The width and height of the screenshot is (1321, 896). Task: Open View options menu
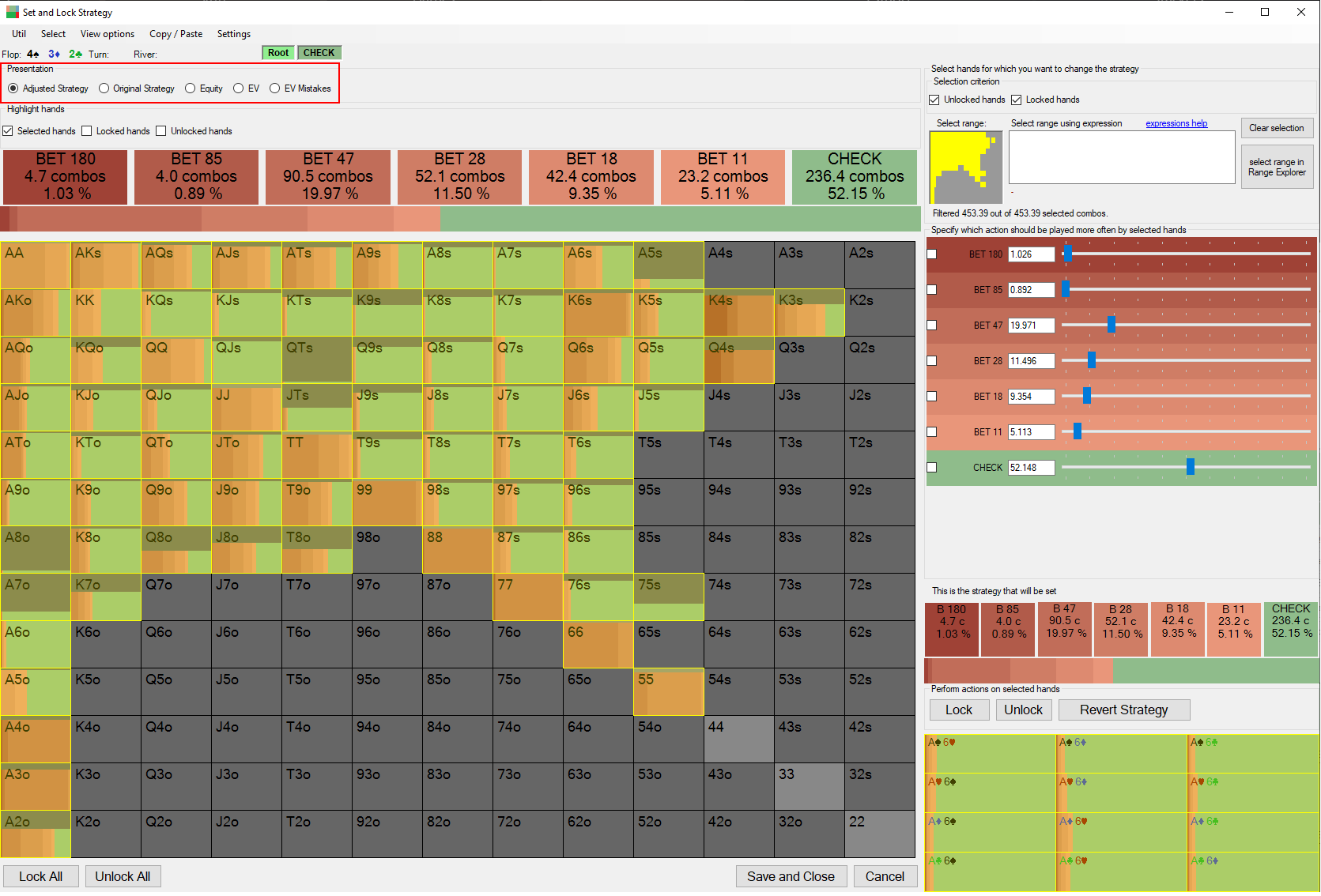[108, 34]
